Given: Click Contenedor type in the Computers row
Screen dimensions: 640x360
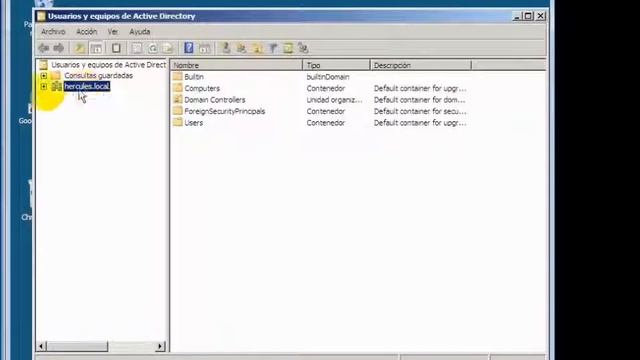Looking at the screenshot, I should pyautogui.click(x=326, y=88).
